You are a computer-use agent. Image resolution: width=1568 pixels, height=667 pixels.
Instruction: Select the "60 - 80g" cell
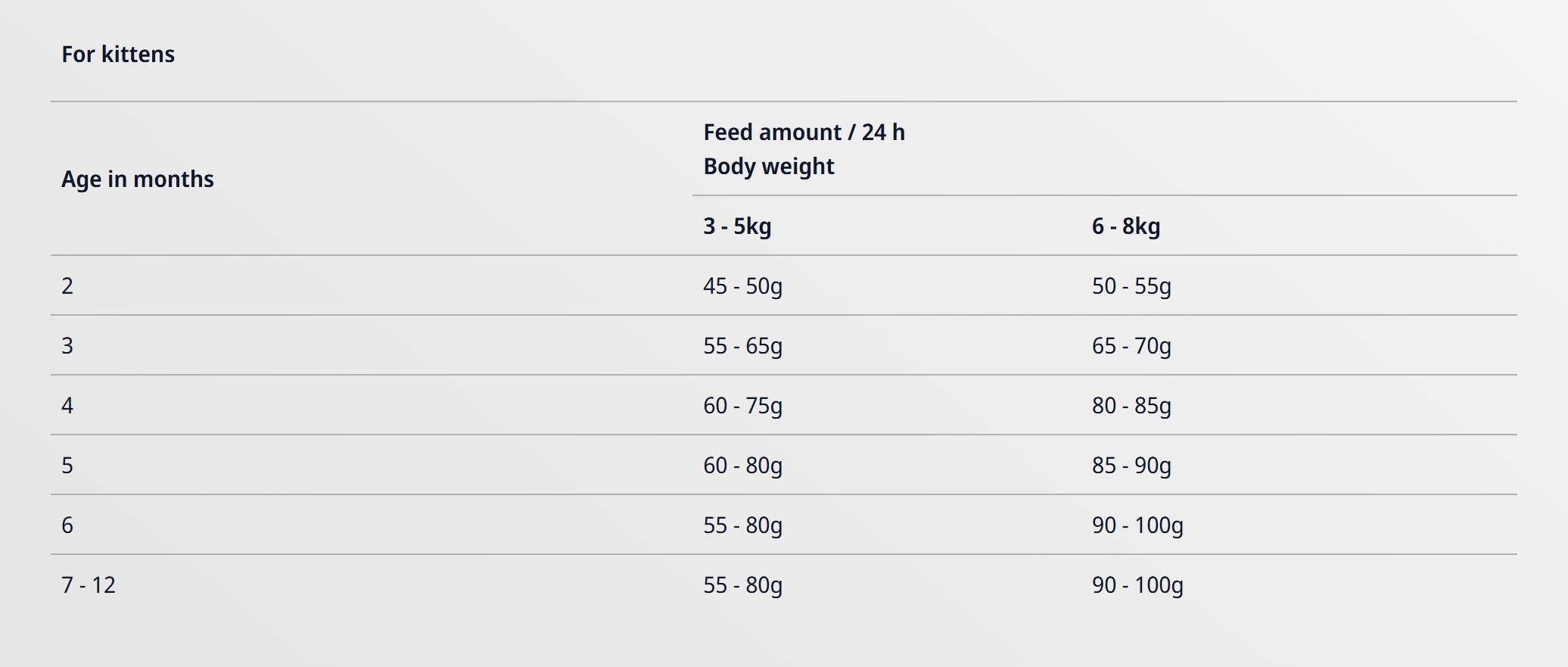click(742, 466)
